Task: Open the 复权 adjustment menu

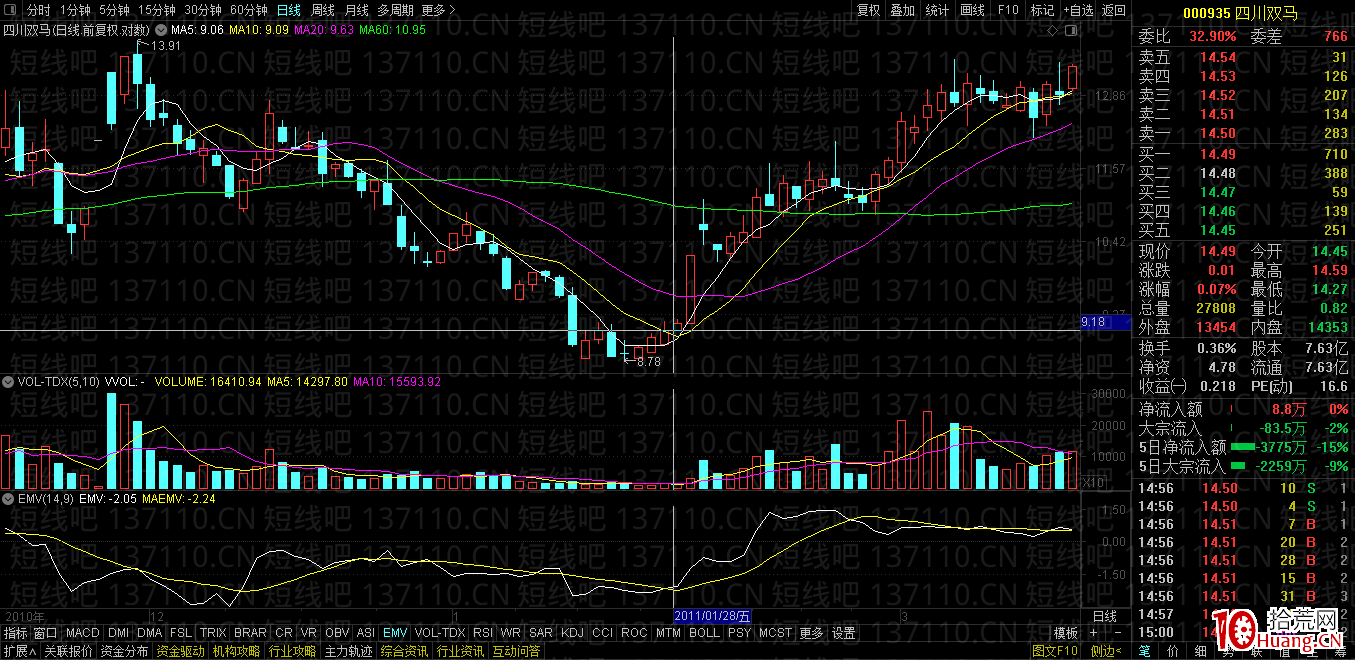Action: click(868, 10)
